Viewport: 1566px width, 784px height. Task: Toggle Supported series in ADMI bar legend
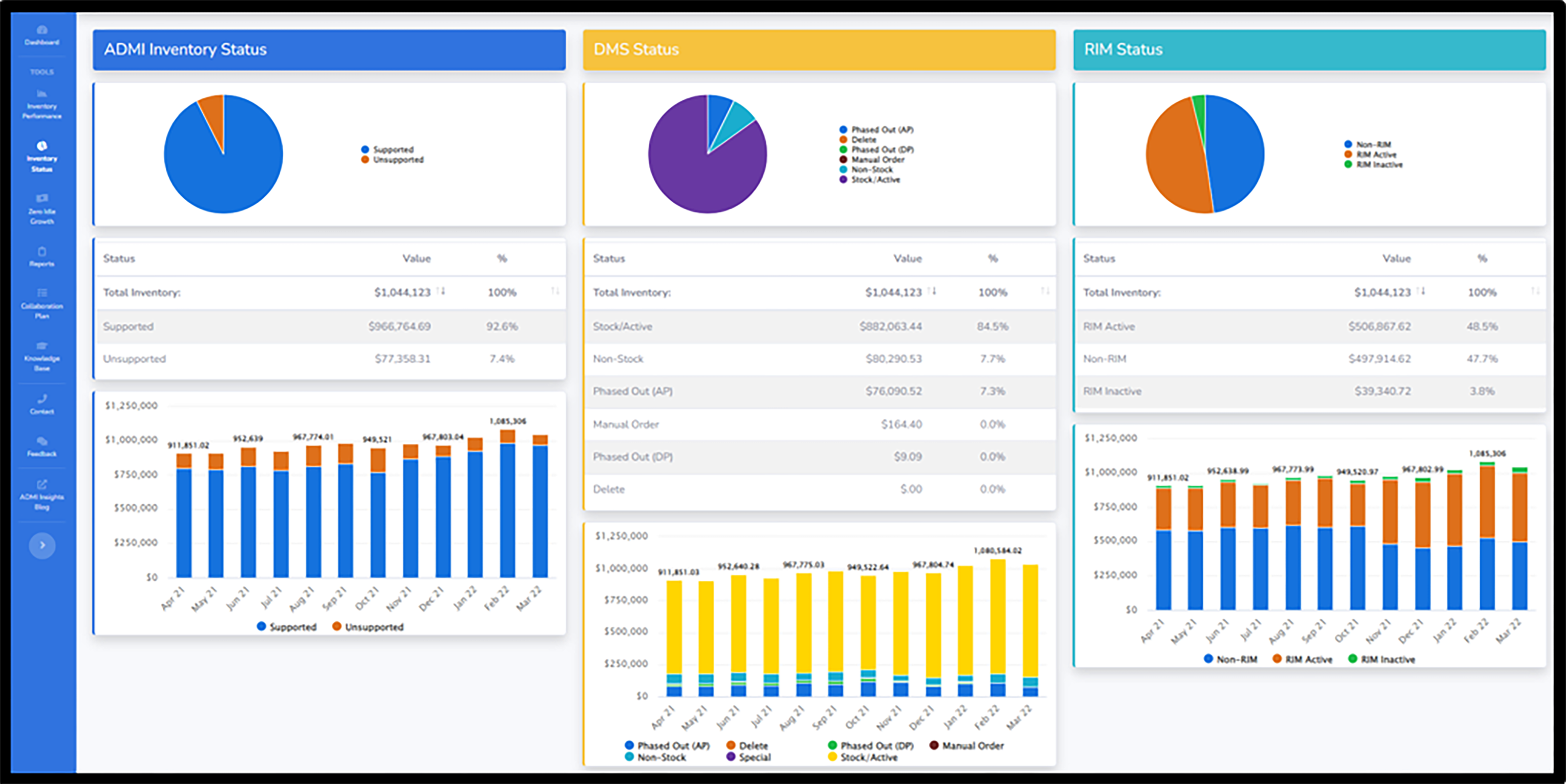tap(287, 627)
